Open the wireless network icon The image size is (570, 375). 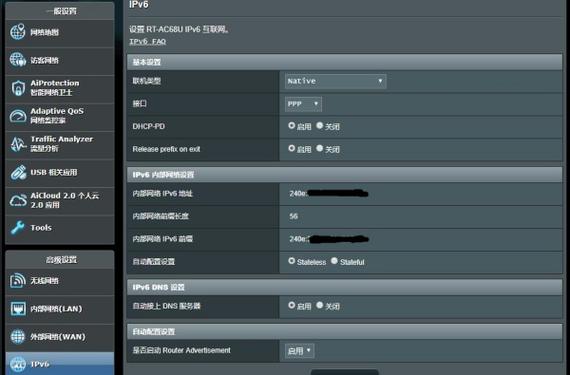17,281
